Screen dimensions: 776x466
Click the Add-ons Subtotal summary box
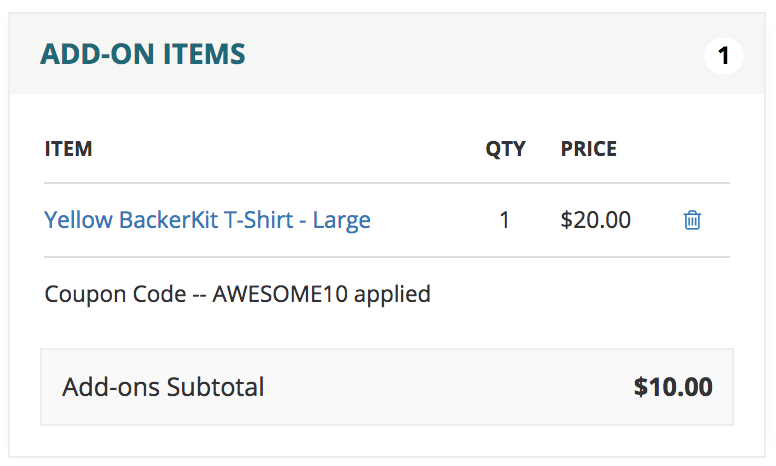[x=387, y=387]
